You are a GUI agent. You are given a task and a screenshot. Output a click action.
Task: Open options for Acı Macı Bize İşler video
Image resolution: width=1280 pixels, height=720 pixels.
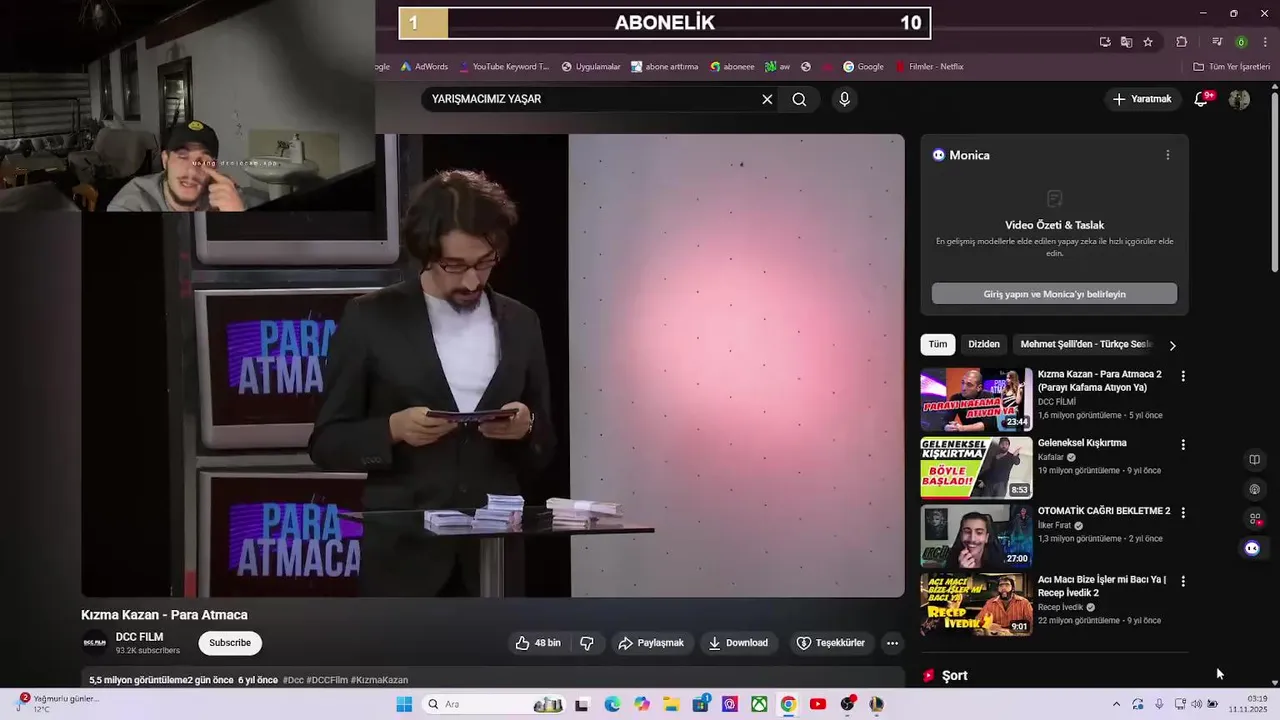[x=1183, y=581]
